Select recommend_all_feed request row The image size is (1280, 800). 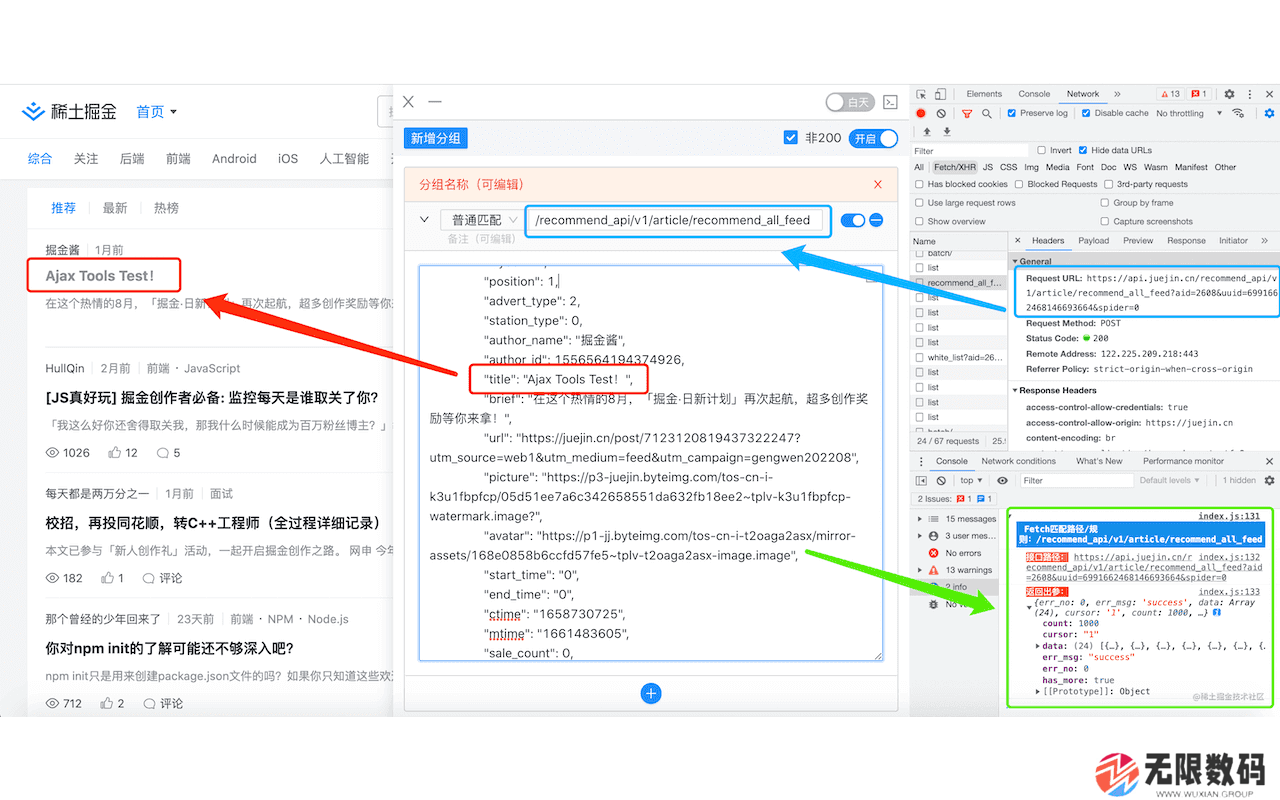(x=959, y=282)
